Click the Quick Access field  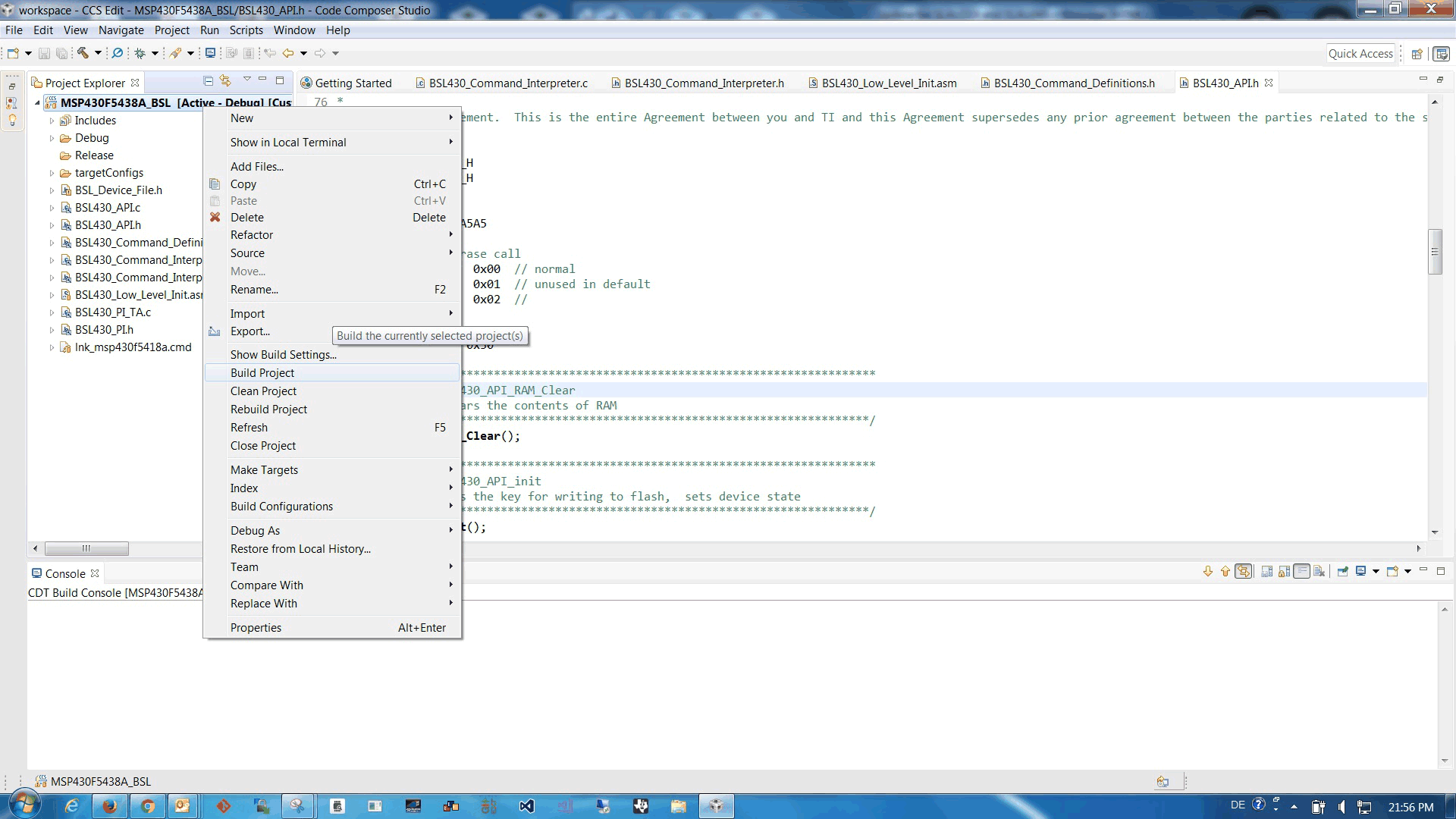pyautogui.click(x=1360, y=54)
